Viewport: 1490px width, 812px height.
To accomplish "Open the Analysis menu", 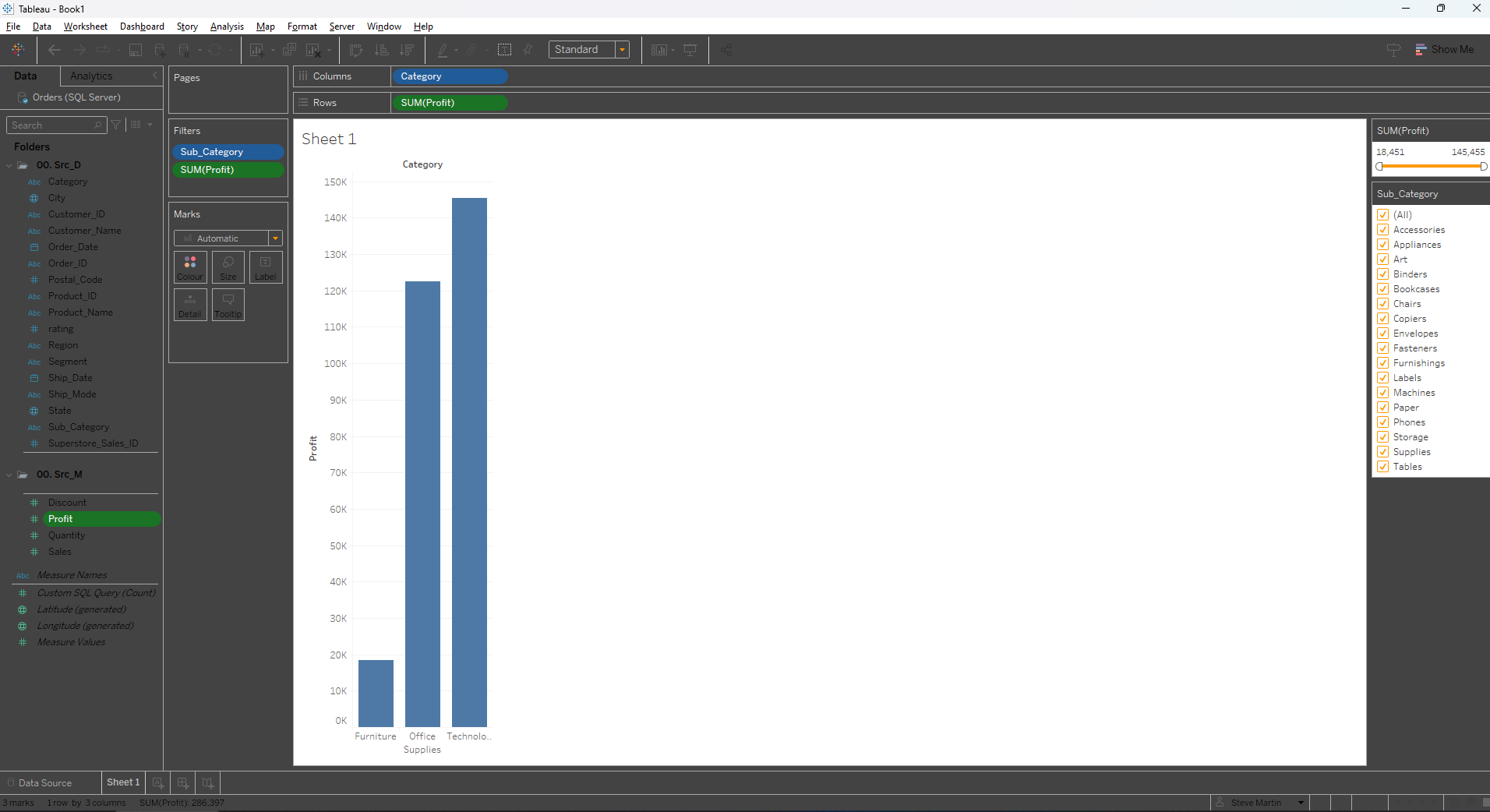I will coord(227,26).
